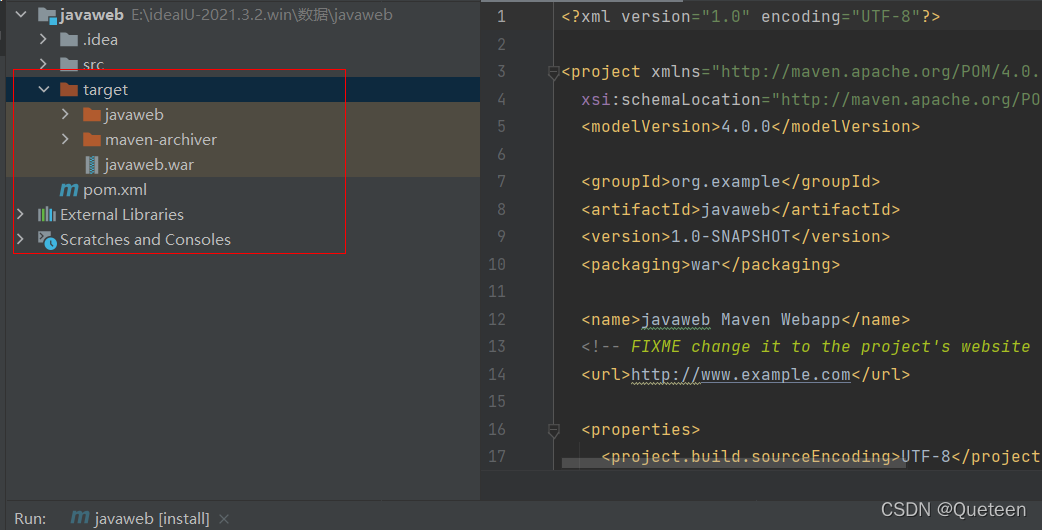The width and height of the screenshot is (1042, 530).
Task: Click the version 1.0-SNAPSHOT text
Action: [x=736, y=236]
